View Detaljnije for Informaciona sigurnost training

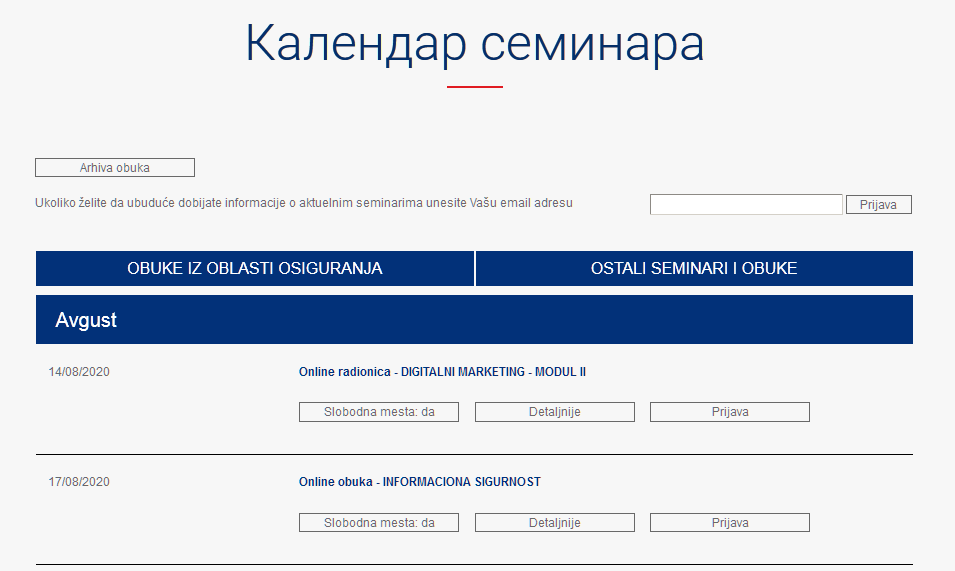[x=555, y=523]
